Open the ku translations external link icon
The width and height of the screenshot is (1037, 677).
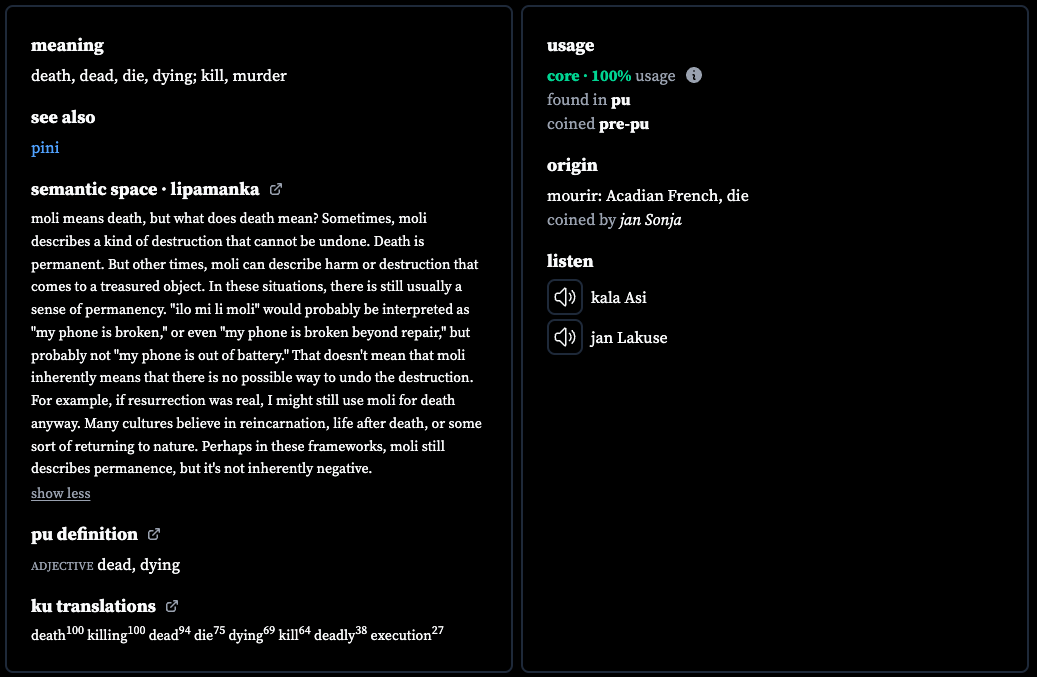point(172,606)
